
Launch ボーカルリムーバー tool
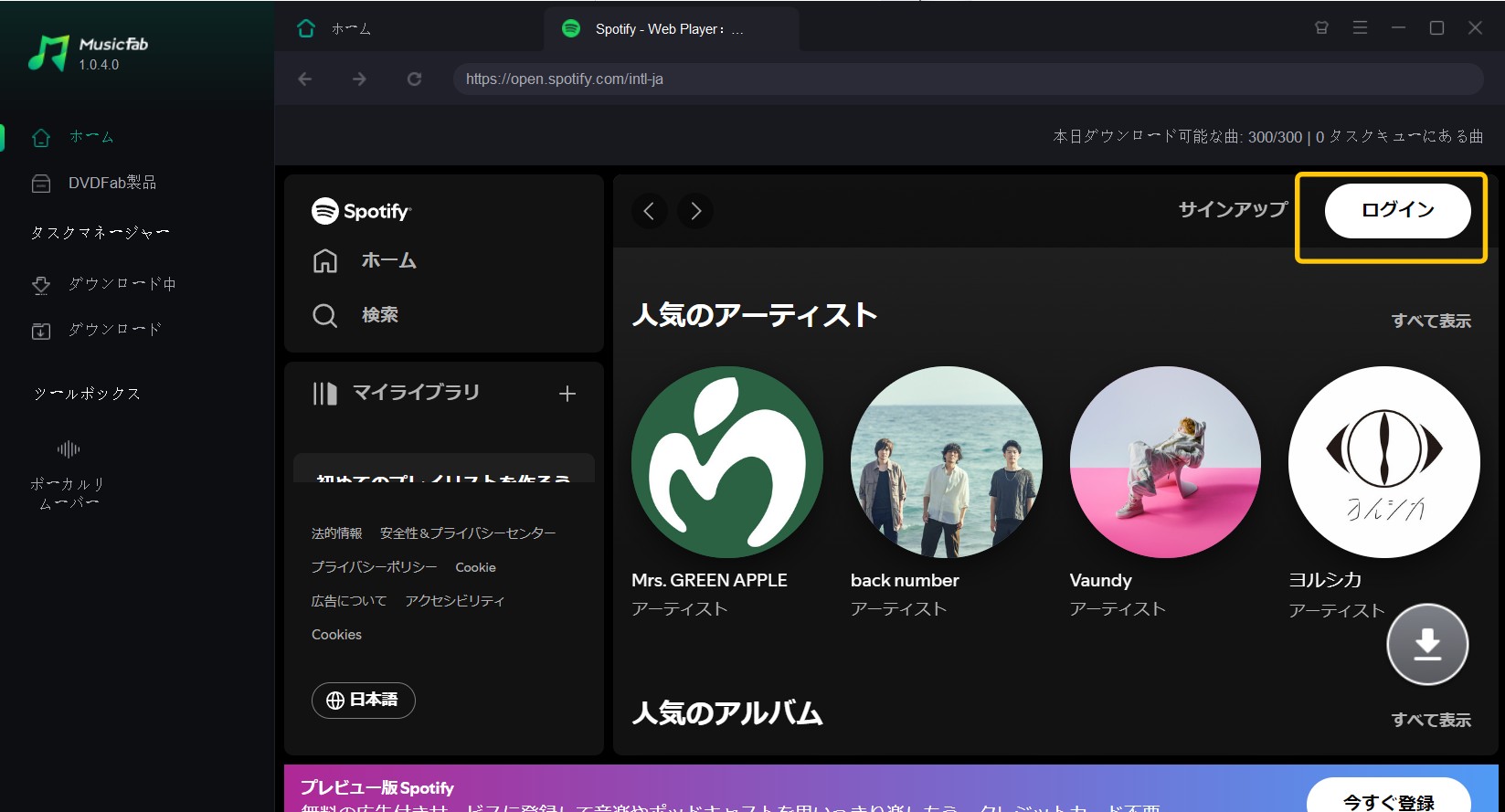pos(69,475)
